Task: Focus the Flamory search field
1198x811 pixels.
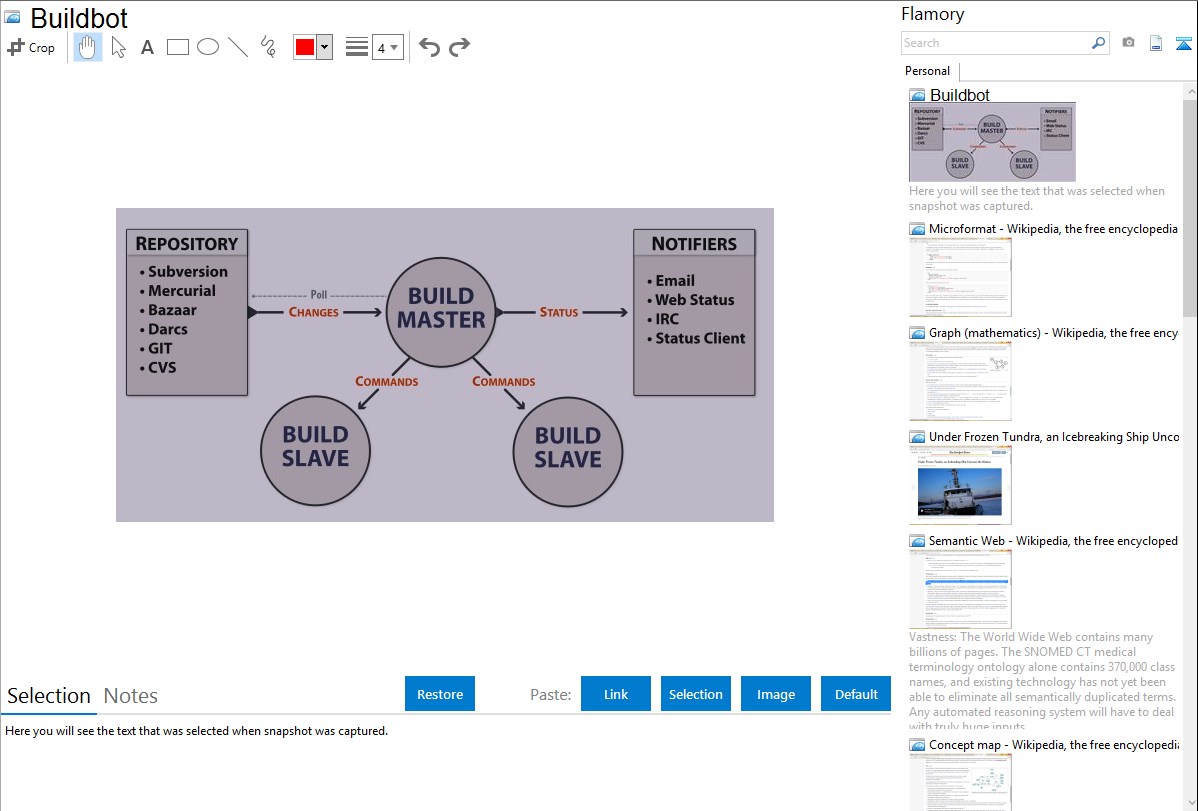Action: click(996, 43)
